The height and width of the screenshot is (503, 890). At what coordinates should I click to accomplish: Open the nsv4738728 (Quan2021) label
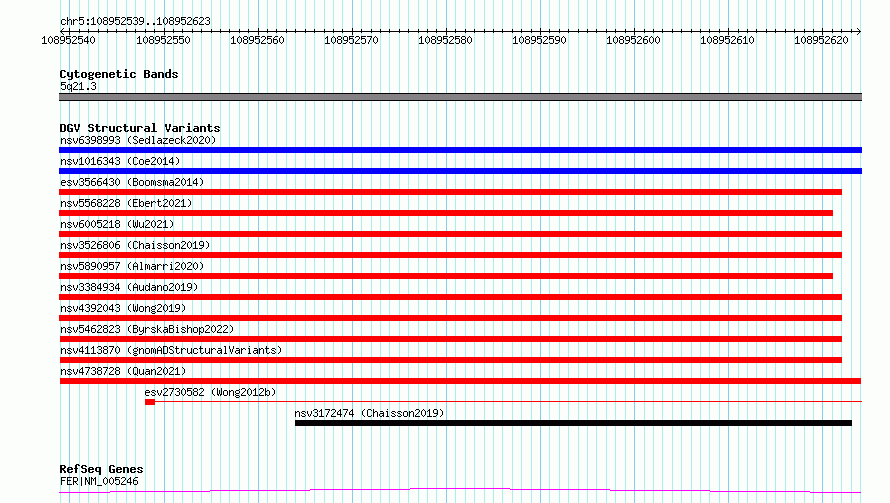click(123, 371)
